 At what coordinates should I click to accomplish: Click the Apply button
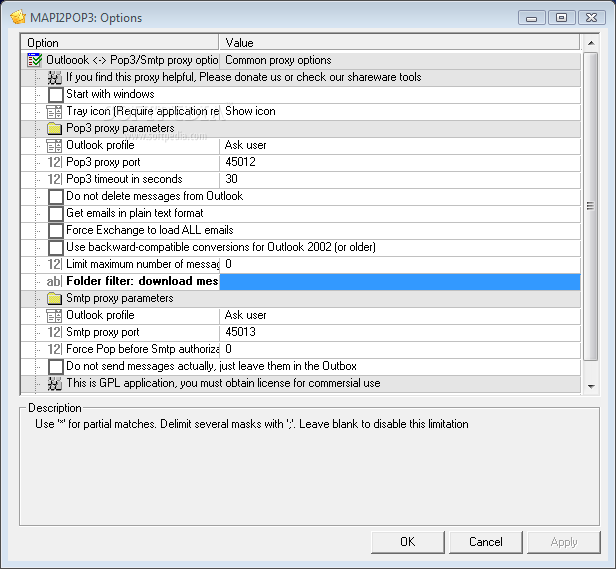(564, 542)
